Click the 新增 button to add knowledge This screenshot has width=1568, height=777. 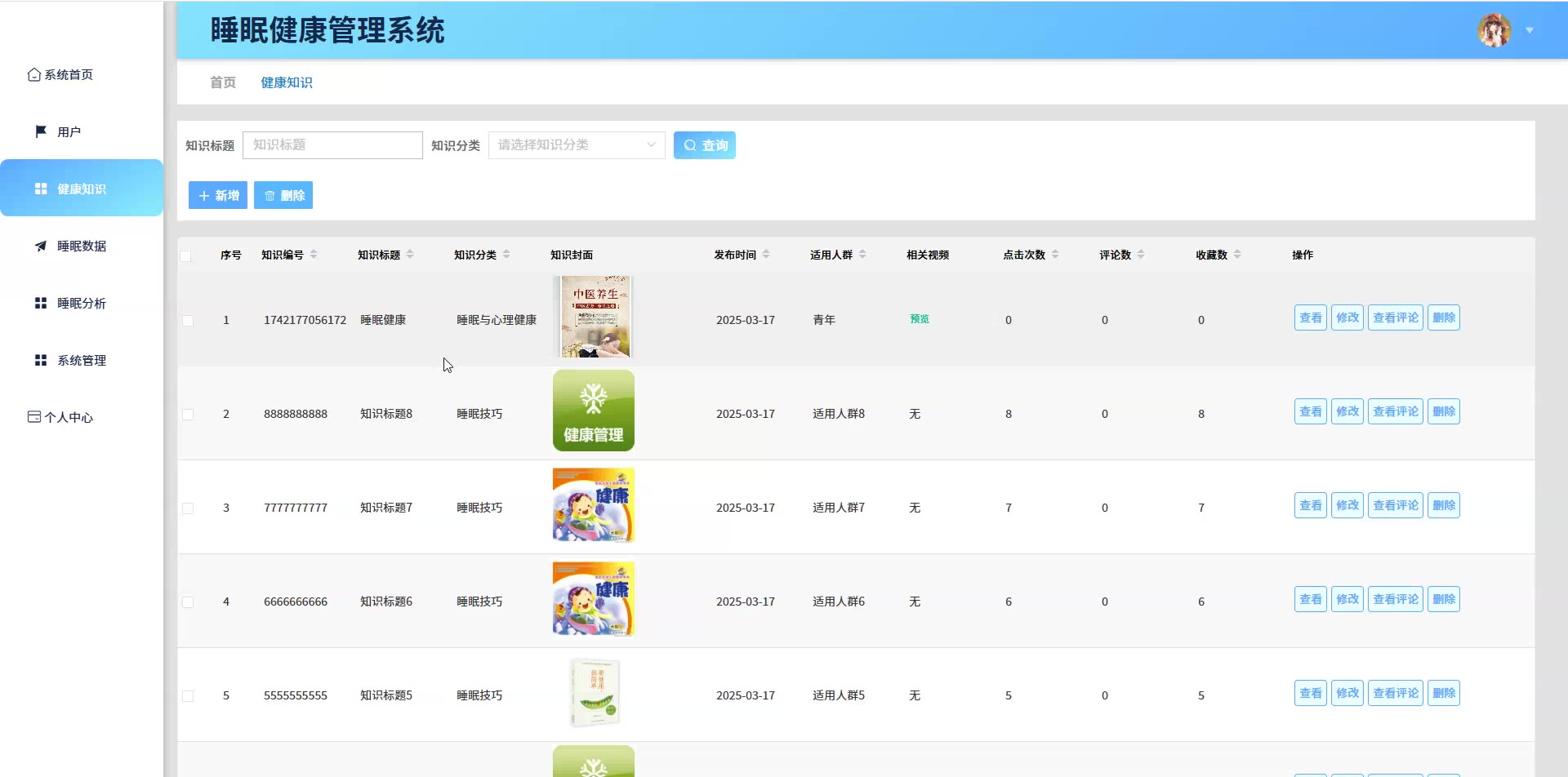[x=218, y=196]
